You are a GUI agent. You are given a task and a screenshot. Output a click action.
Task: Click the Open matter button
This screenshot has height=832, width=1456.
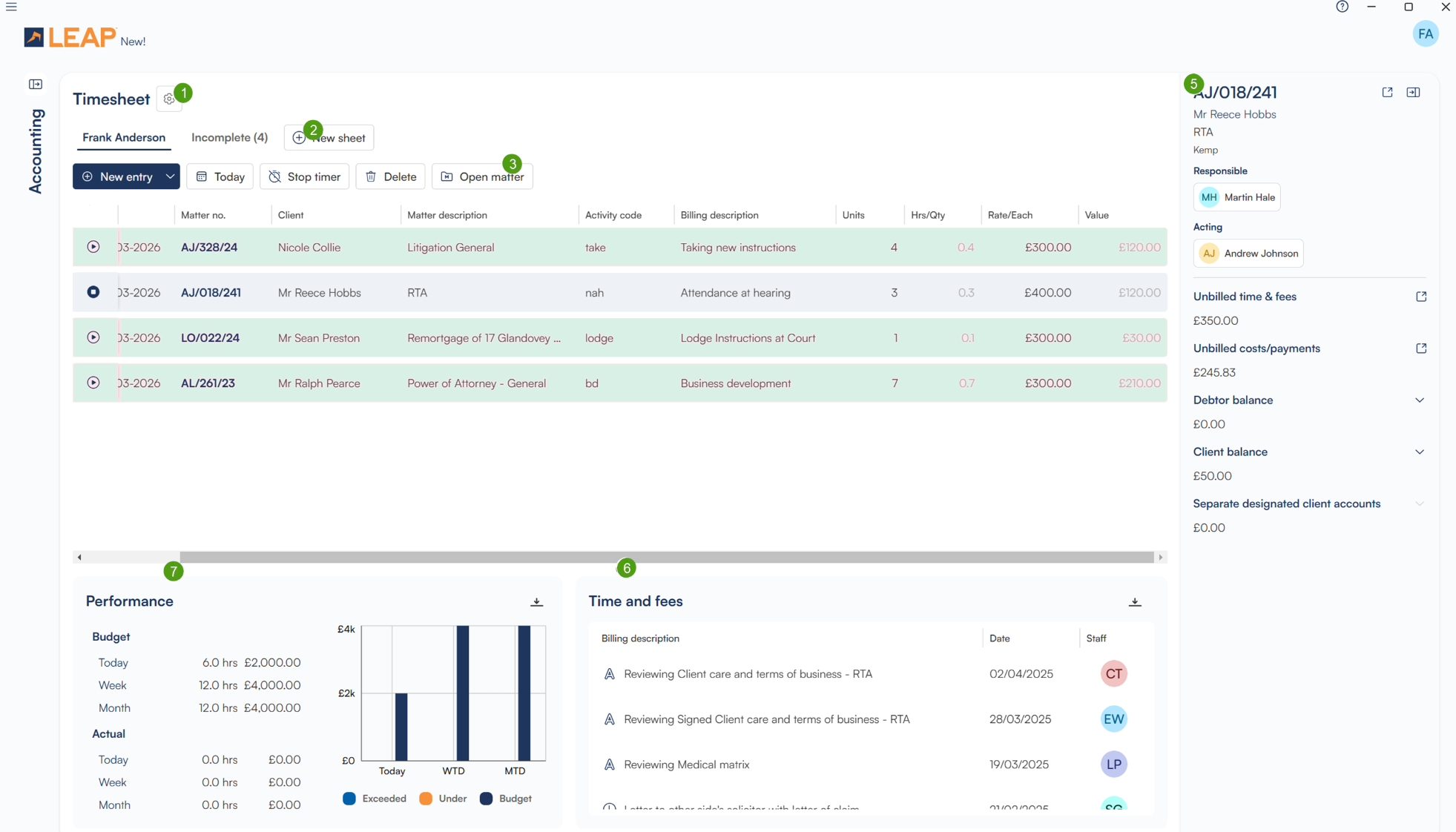click(x=482, y=176)
